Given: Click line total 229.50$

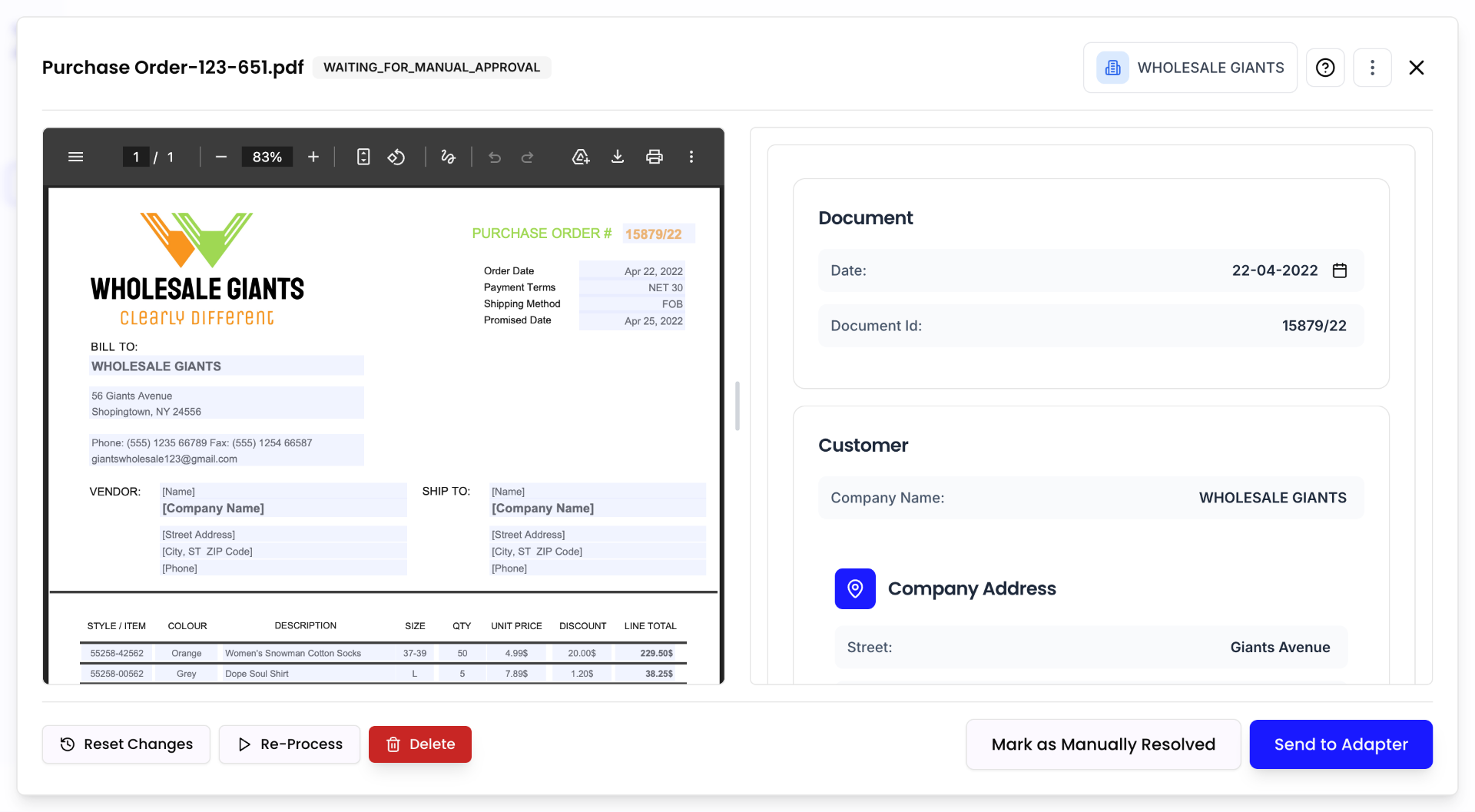Looking at the screenshot, I should pyautogui.click(x=657, y=654).
